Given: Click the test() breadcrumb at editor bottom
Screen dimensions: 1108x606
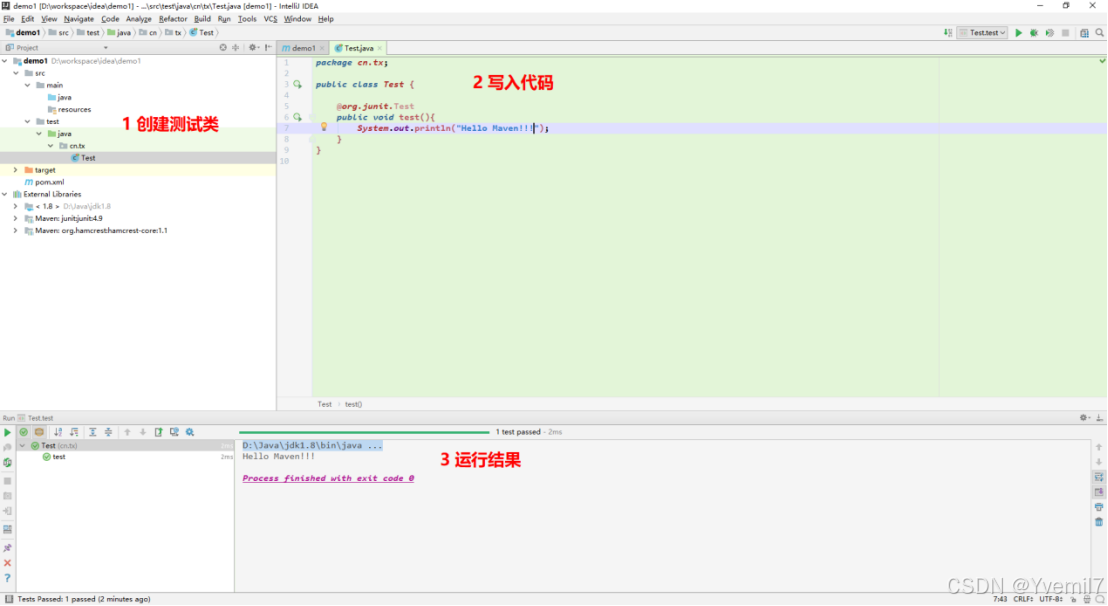Looking at the screenshot, I should [353, 404].
